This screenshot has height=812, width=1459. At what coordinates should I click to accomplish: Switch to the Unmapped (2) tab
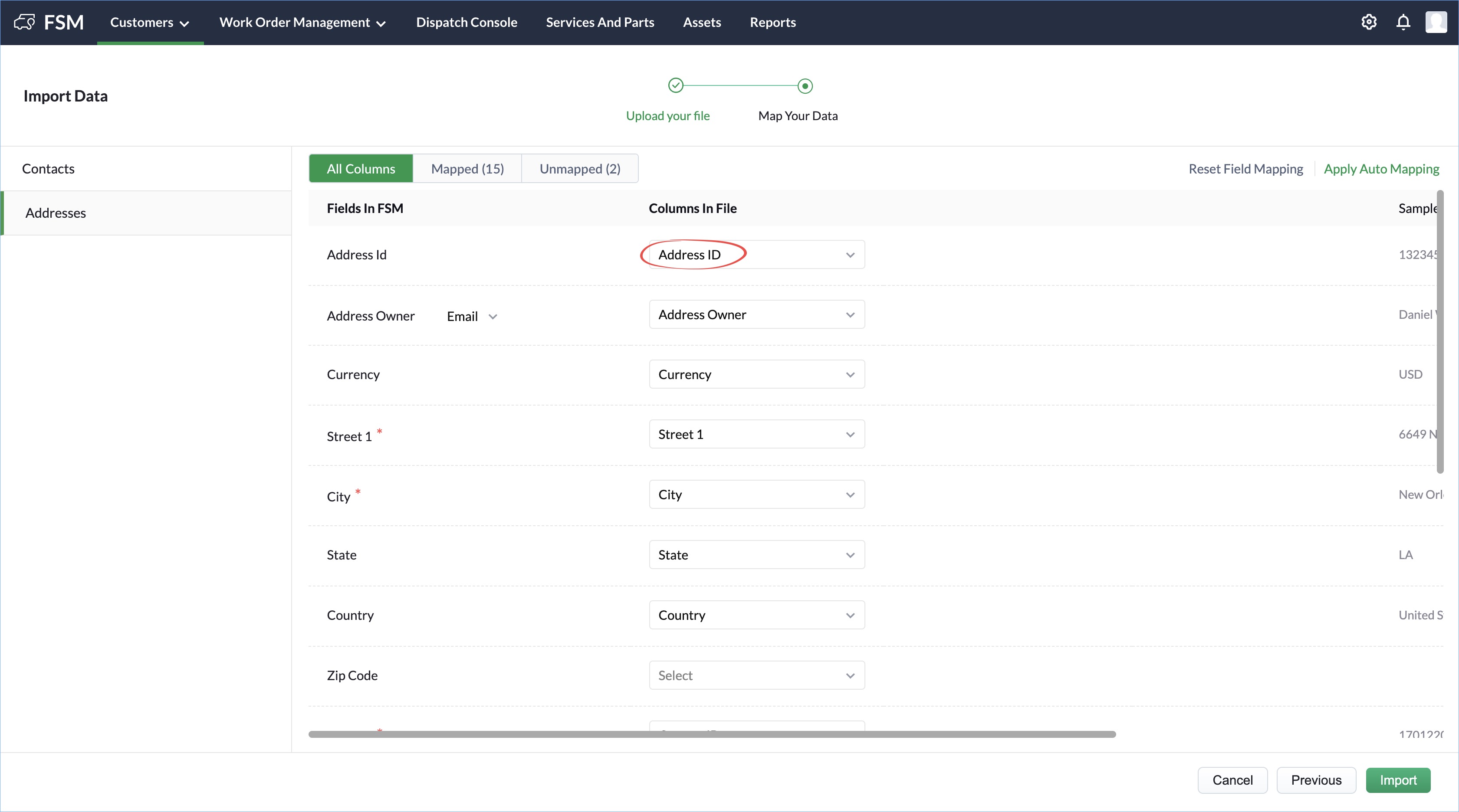(579, 169)
